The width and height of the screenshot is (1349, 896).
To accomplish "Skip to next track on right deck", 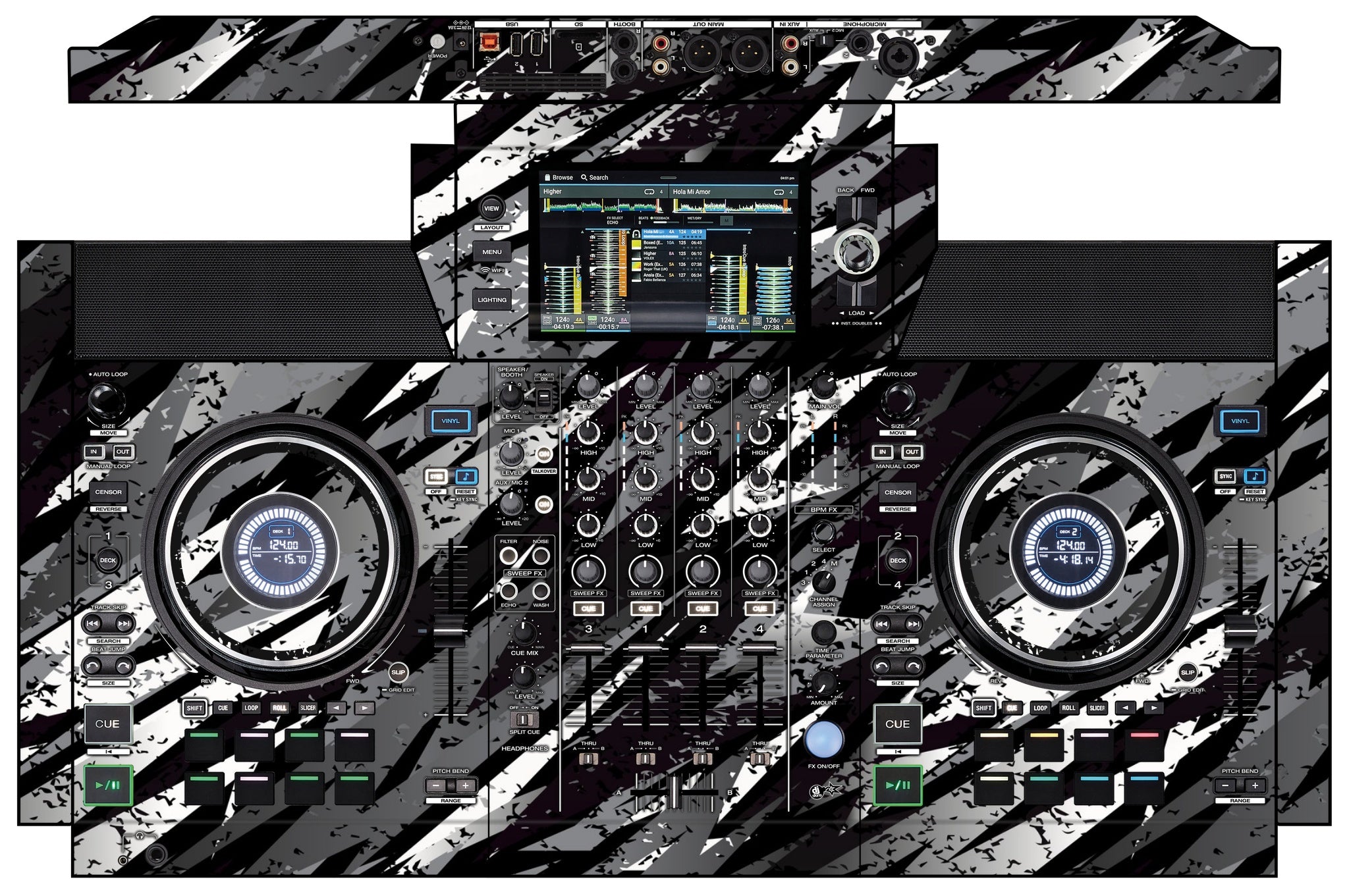I will [913, 623].
